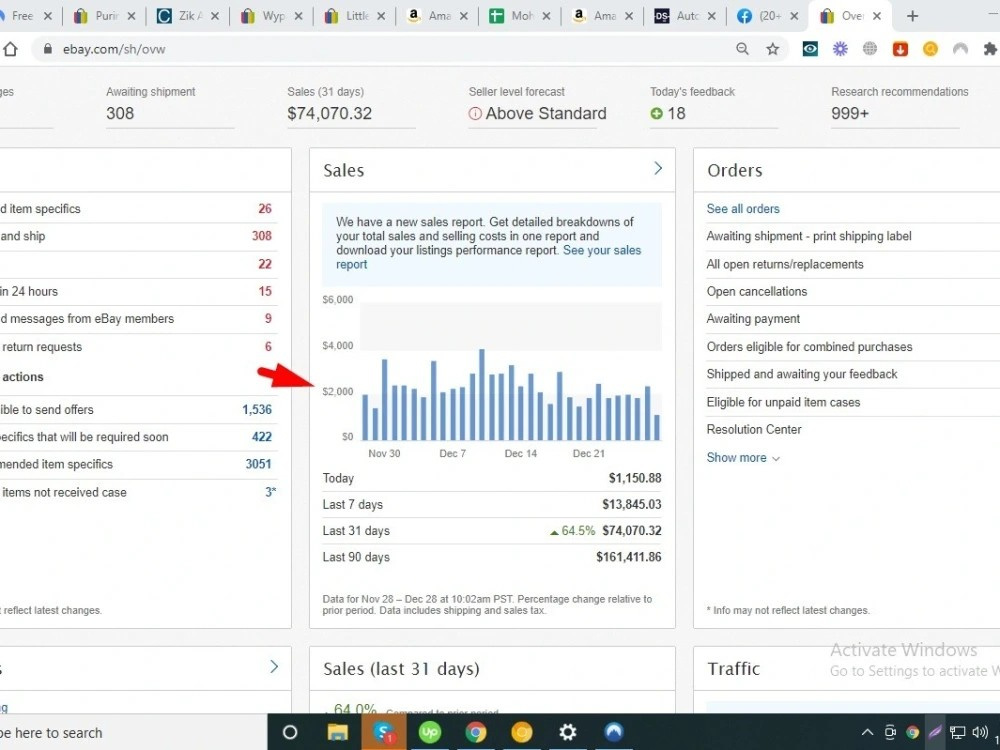Open Shipped and awaiting your feedback
The height and width of the screenshot is (750, 1000).
(802, 374)
